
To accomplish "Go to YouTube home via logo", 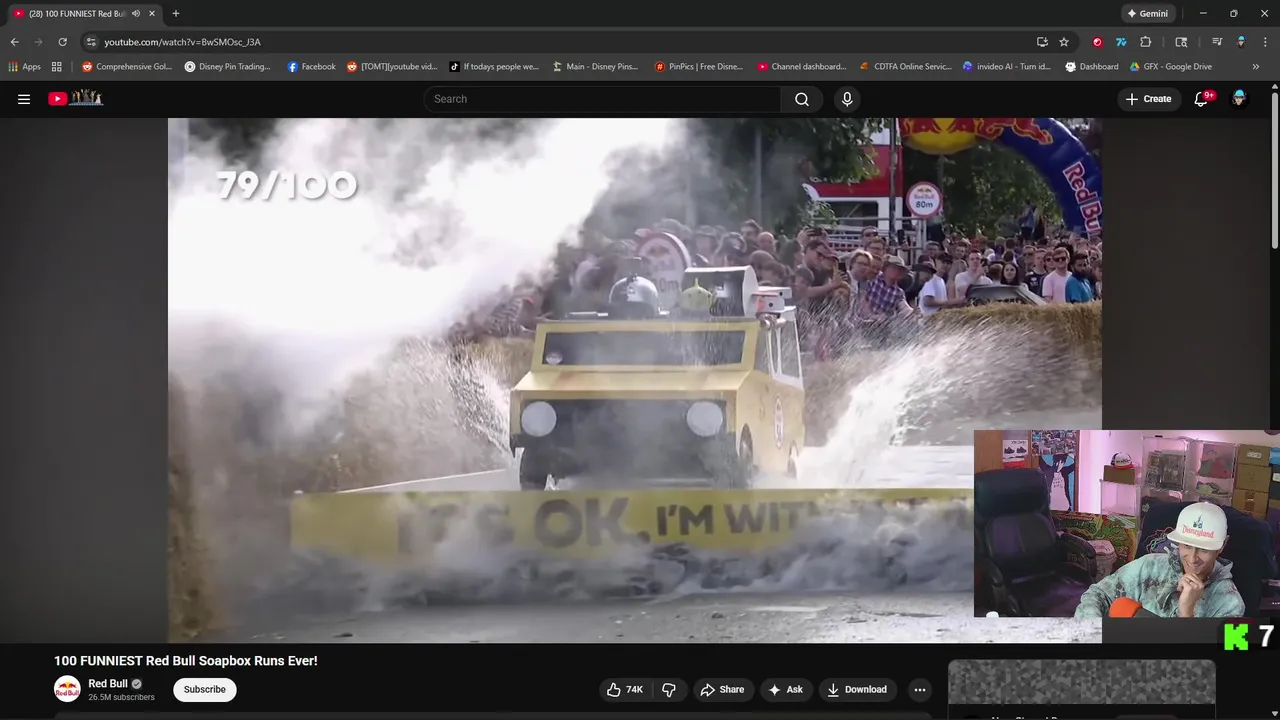I will click(76, 98).
